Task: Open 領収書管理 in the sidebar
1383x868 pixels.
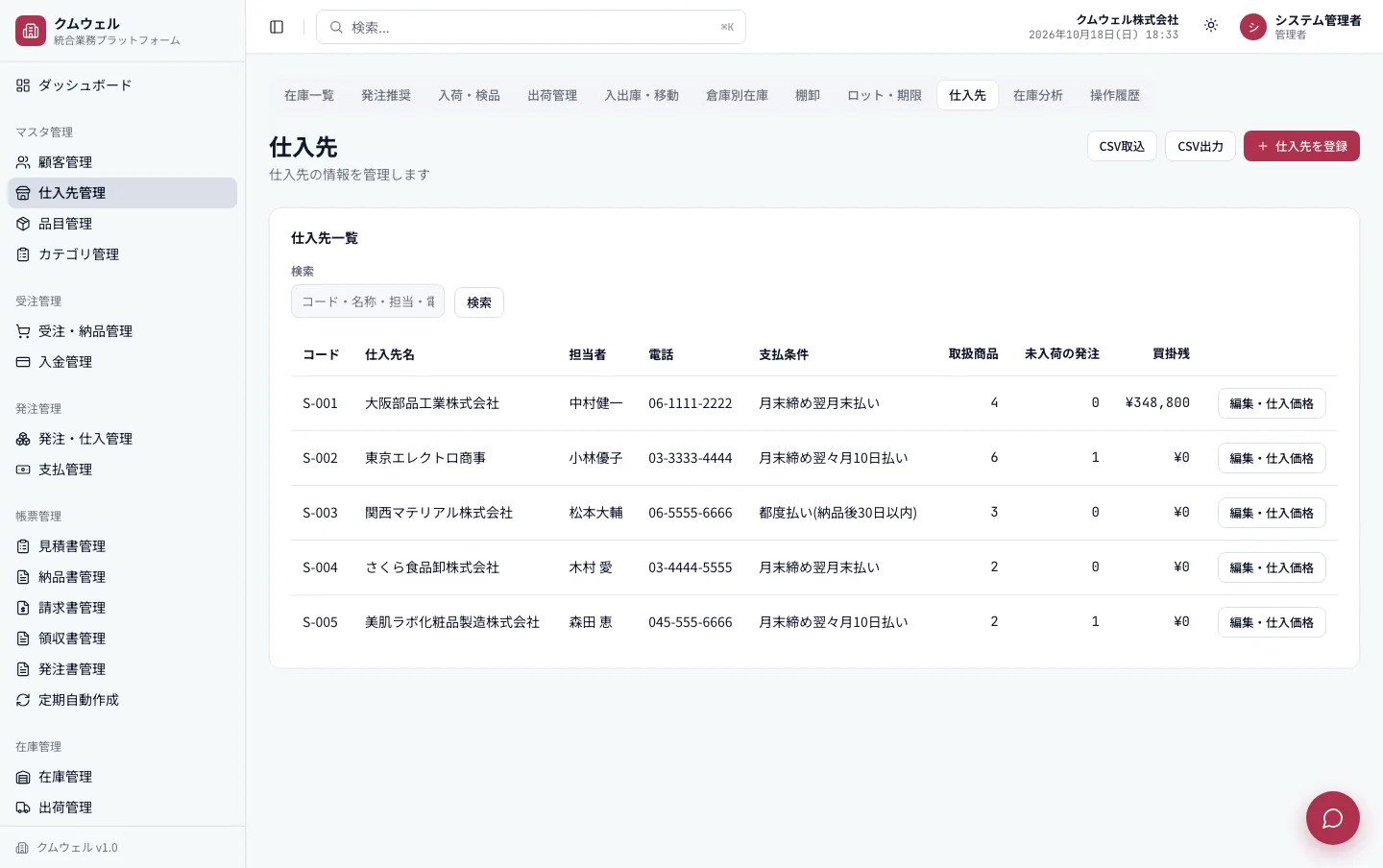Action: [122, 639]
